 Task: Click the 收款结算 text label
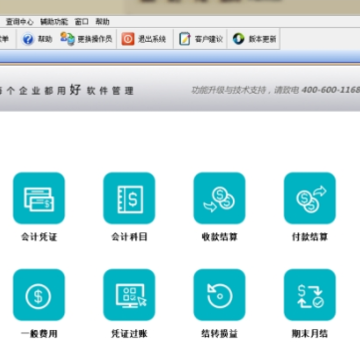tap(219, 237)
